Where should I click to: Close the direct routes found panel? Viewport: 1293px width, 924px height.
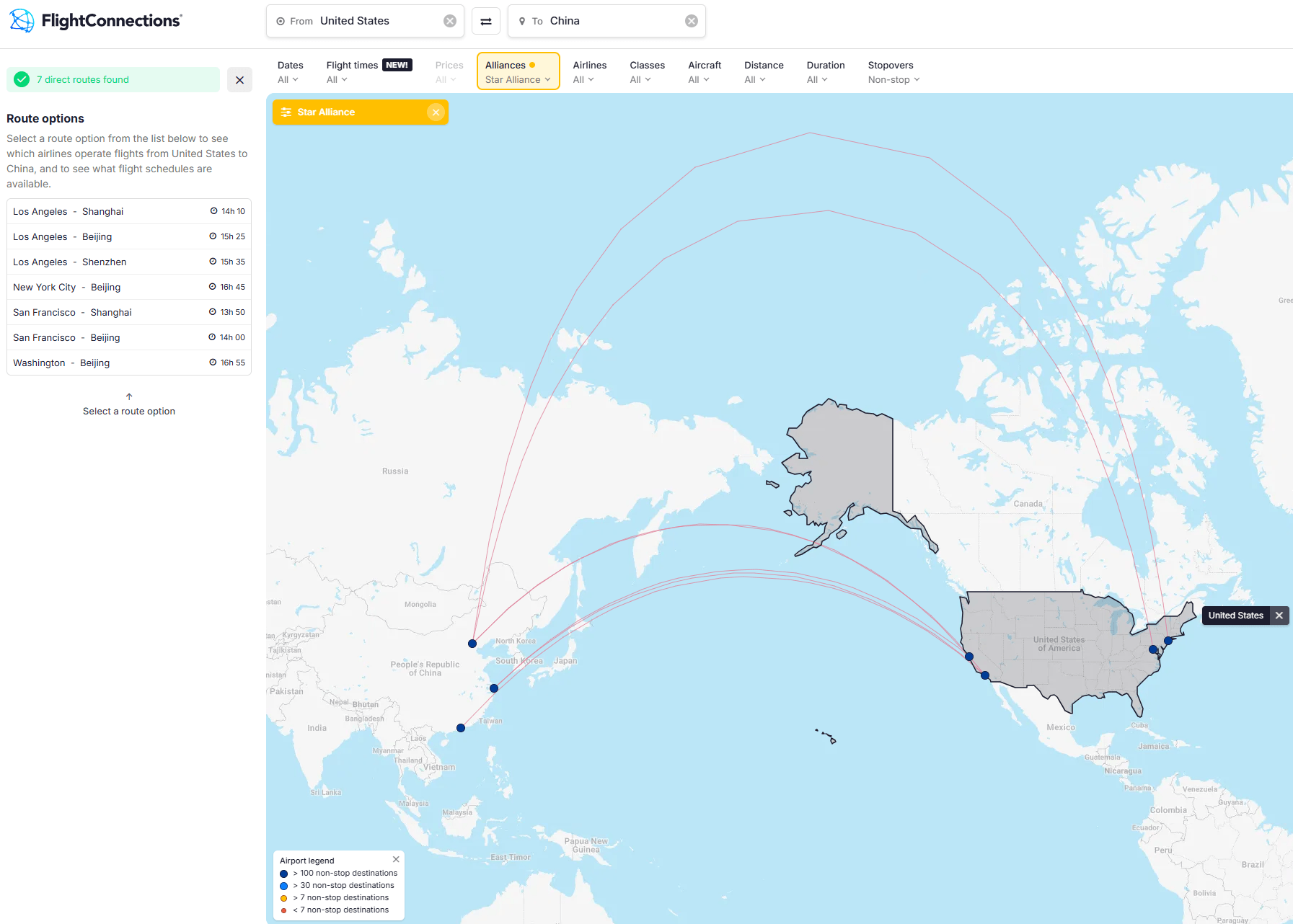click(x=239, y=80)
